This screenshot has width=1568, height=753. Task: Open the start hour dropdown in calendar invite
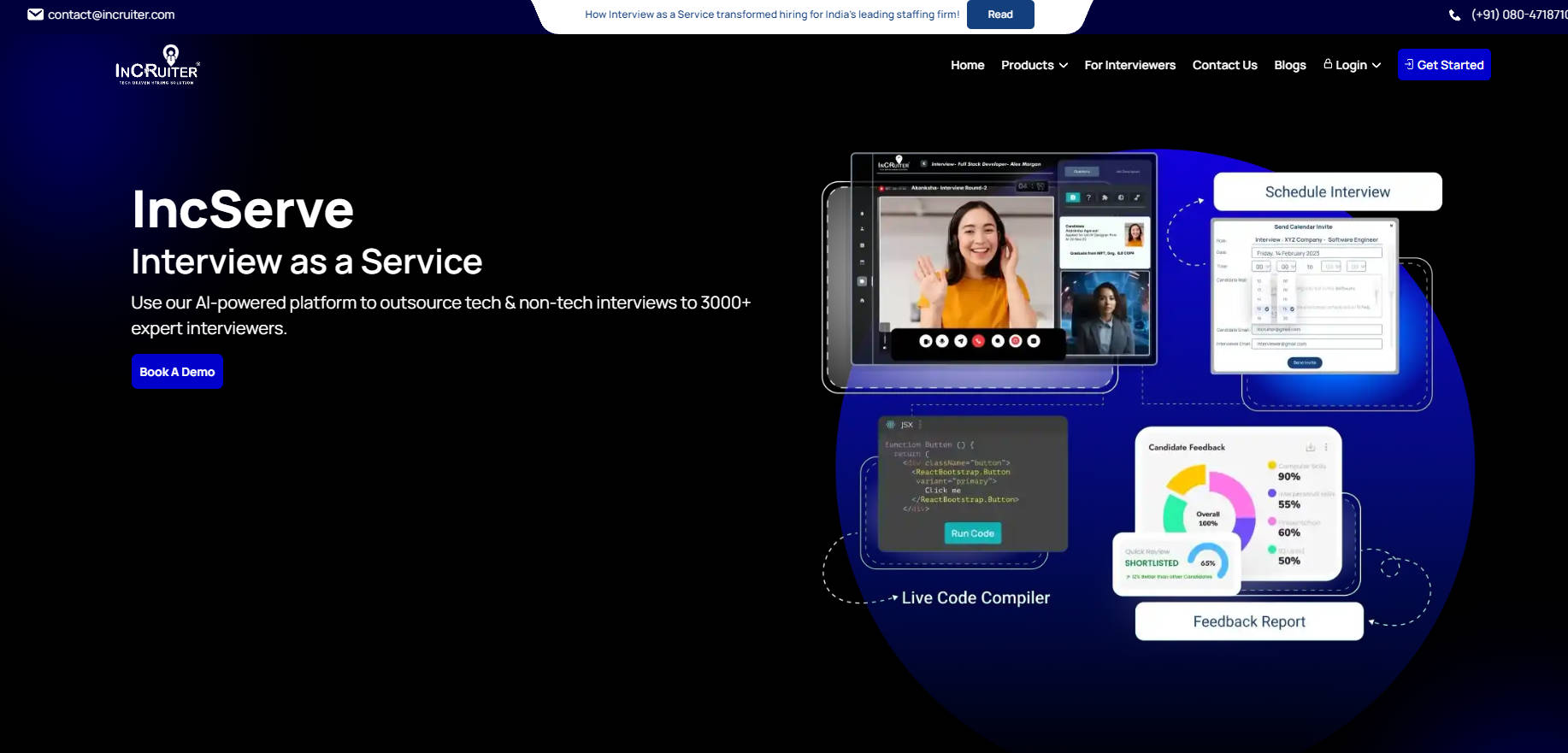tap(1262, 267)
